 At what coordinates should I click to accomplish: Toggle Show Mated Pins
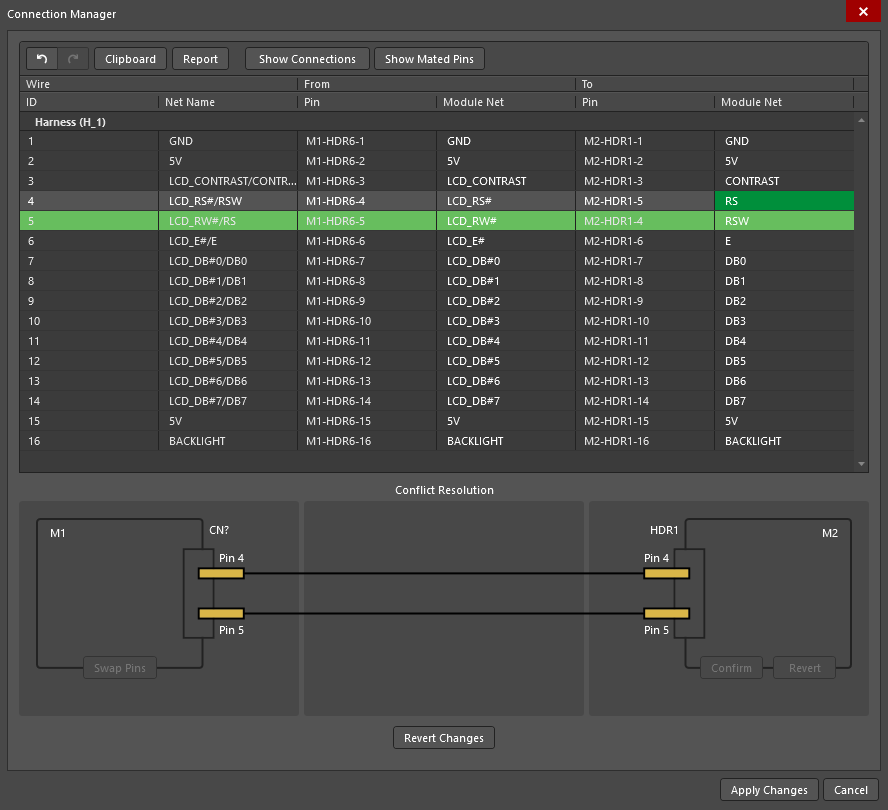[x=429, y=59]
